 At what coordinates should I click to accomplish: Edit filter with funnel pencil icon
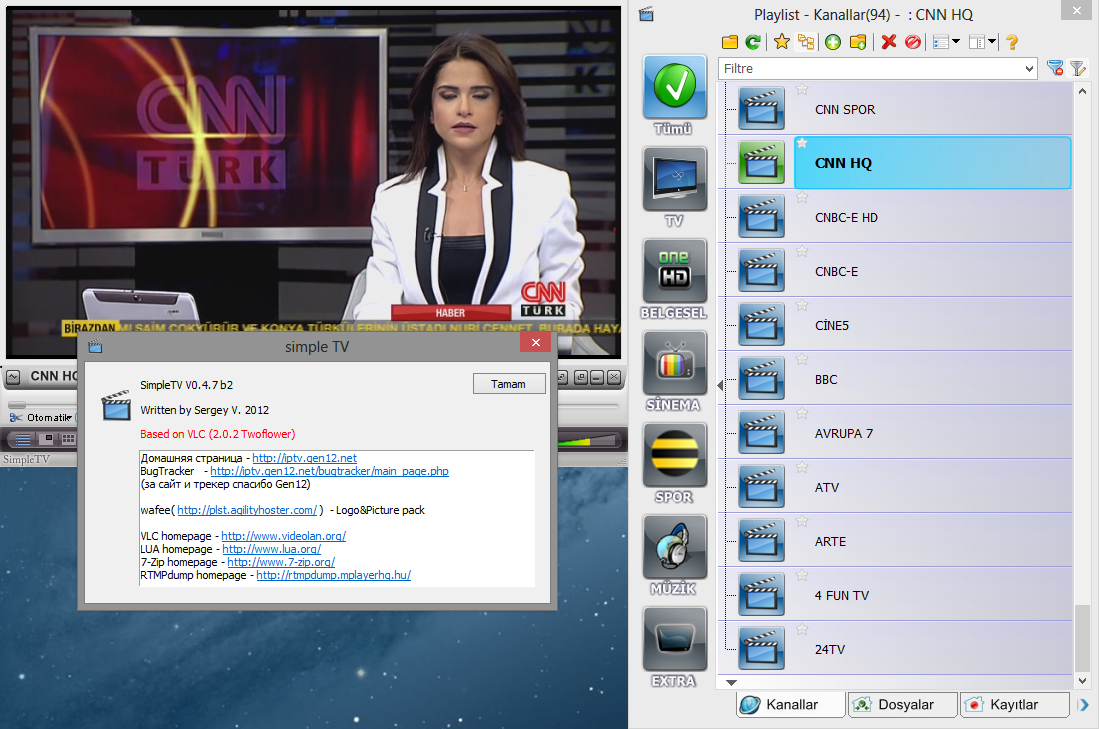[x=1078, y=68]
